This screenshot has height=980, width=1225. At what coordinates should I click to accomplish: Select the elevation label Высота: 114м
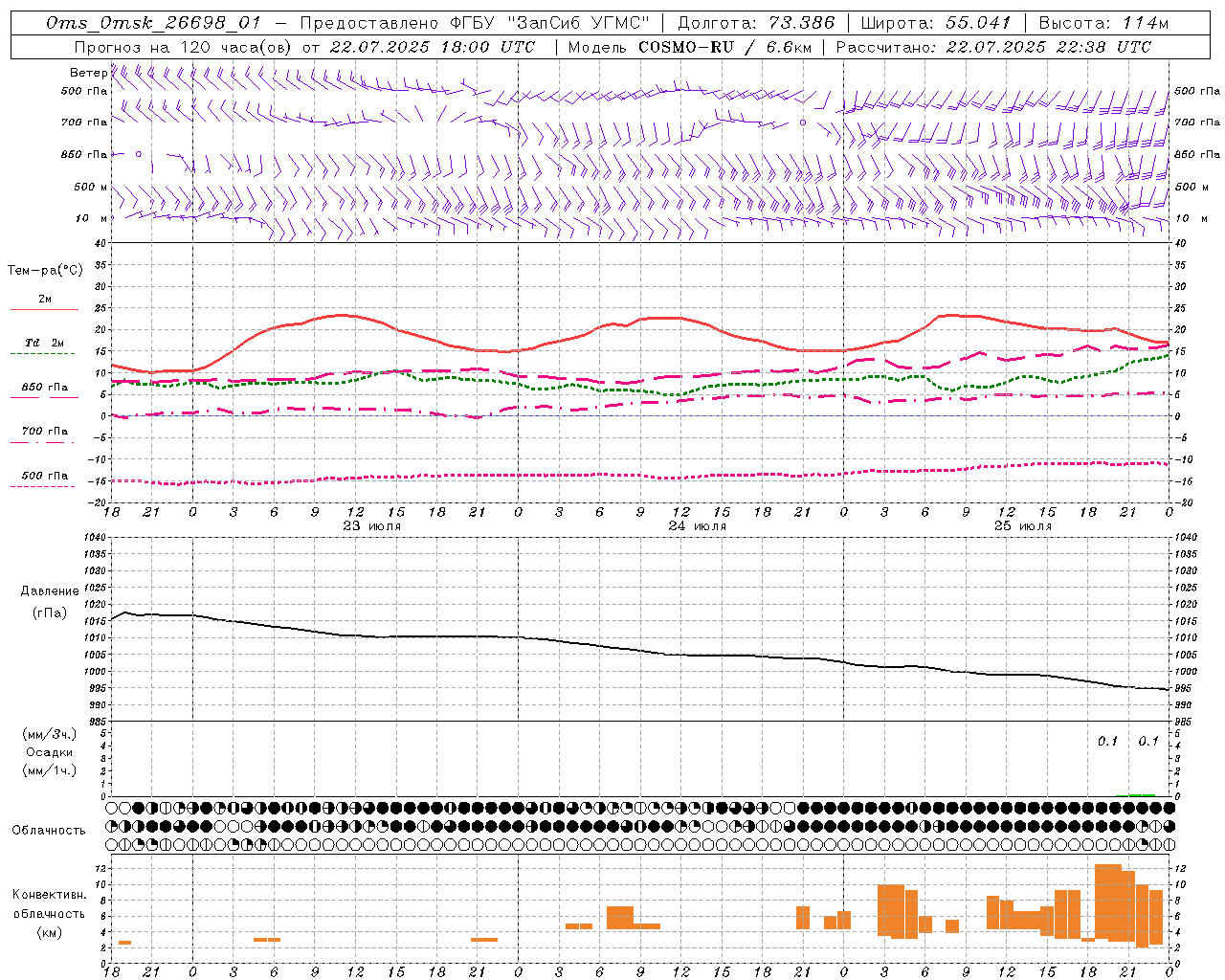pos(1103,23)
